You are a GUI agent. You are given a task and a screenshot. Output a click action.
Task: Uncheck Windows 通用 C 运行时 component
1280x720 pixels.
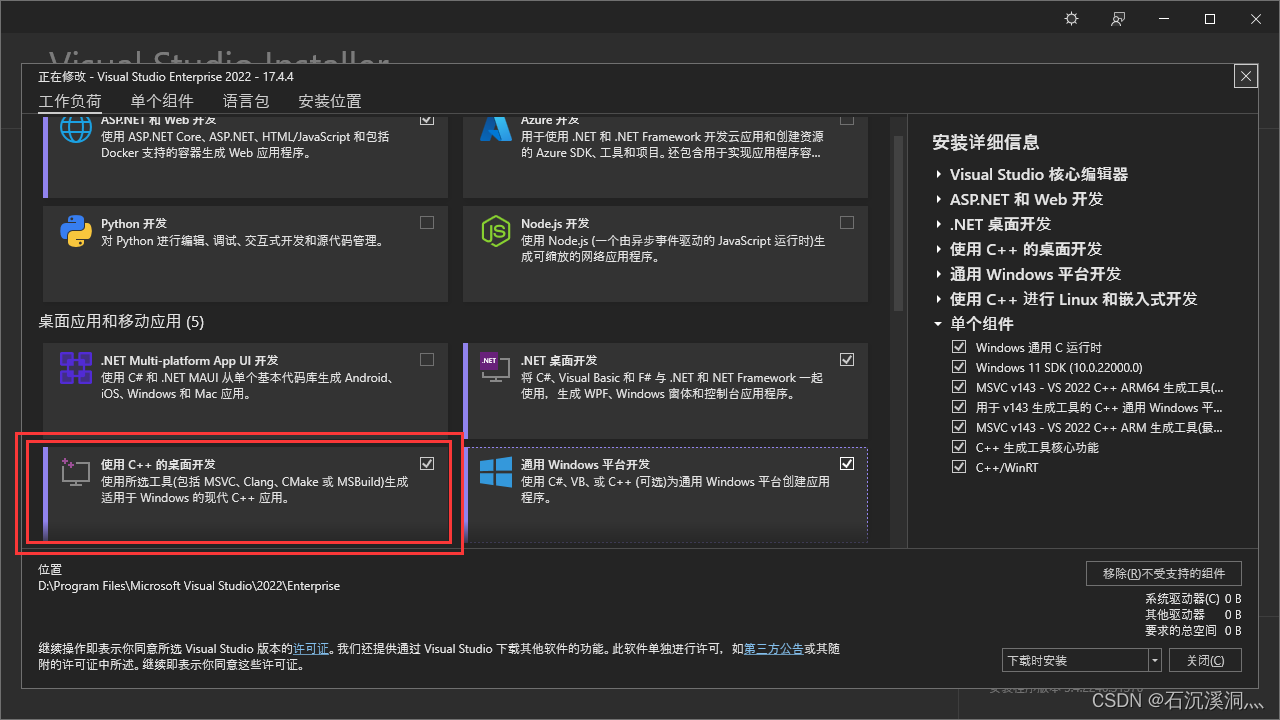960,347
